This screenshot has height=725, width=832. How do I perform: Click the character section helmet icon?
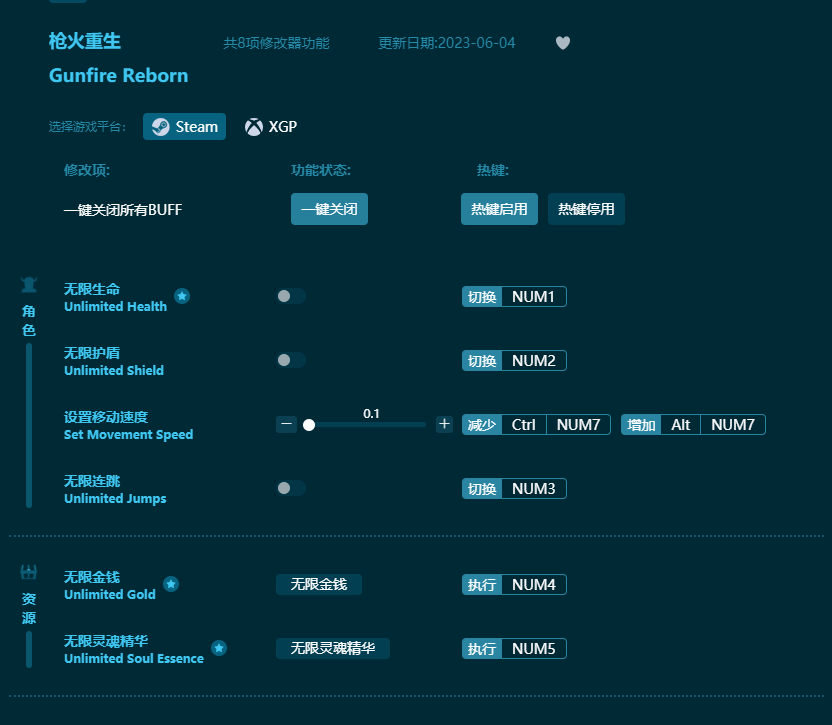point(29,285)
